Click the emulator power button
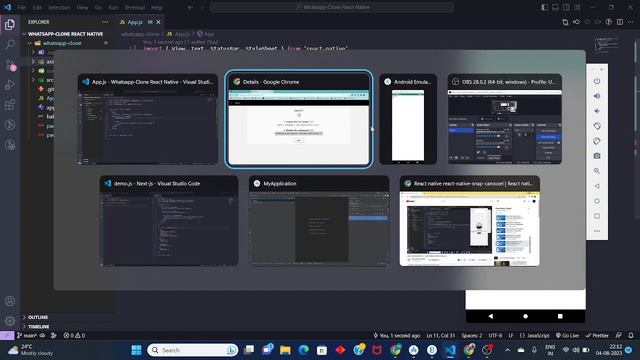 point(597,81)
